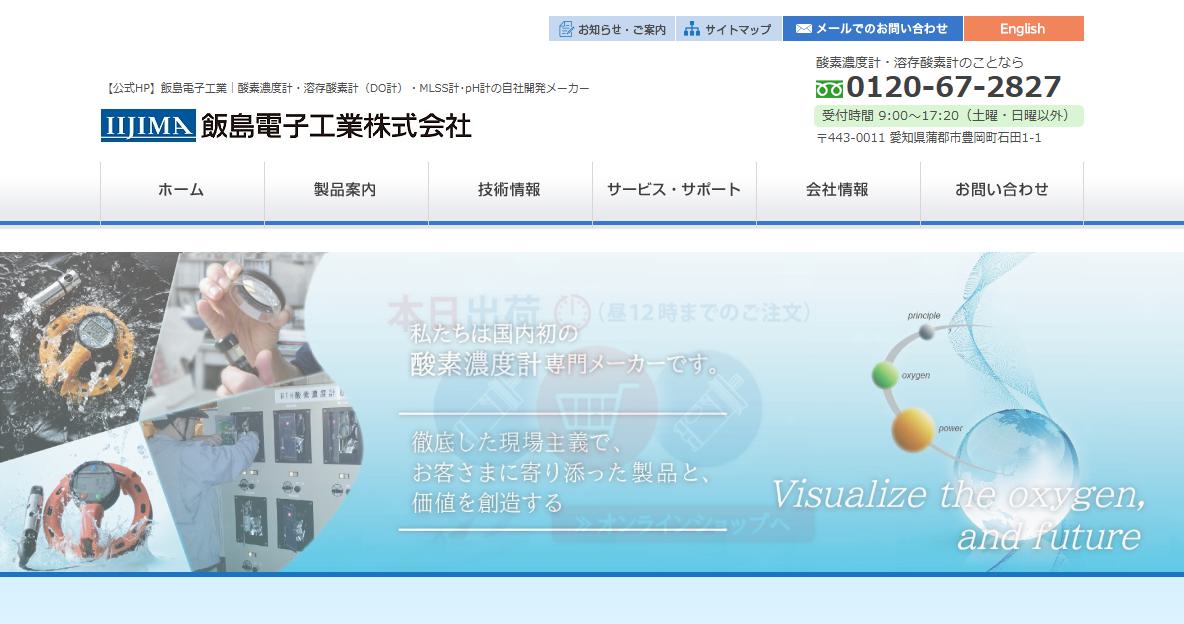Click the news notepad icon
Viewport: 1184px width, 624px height.
(x=566, y=29)
